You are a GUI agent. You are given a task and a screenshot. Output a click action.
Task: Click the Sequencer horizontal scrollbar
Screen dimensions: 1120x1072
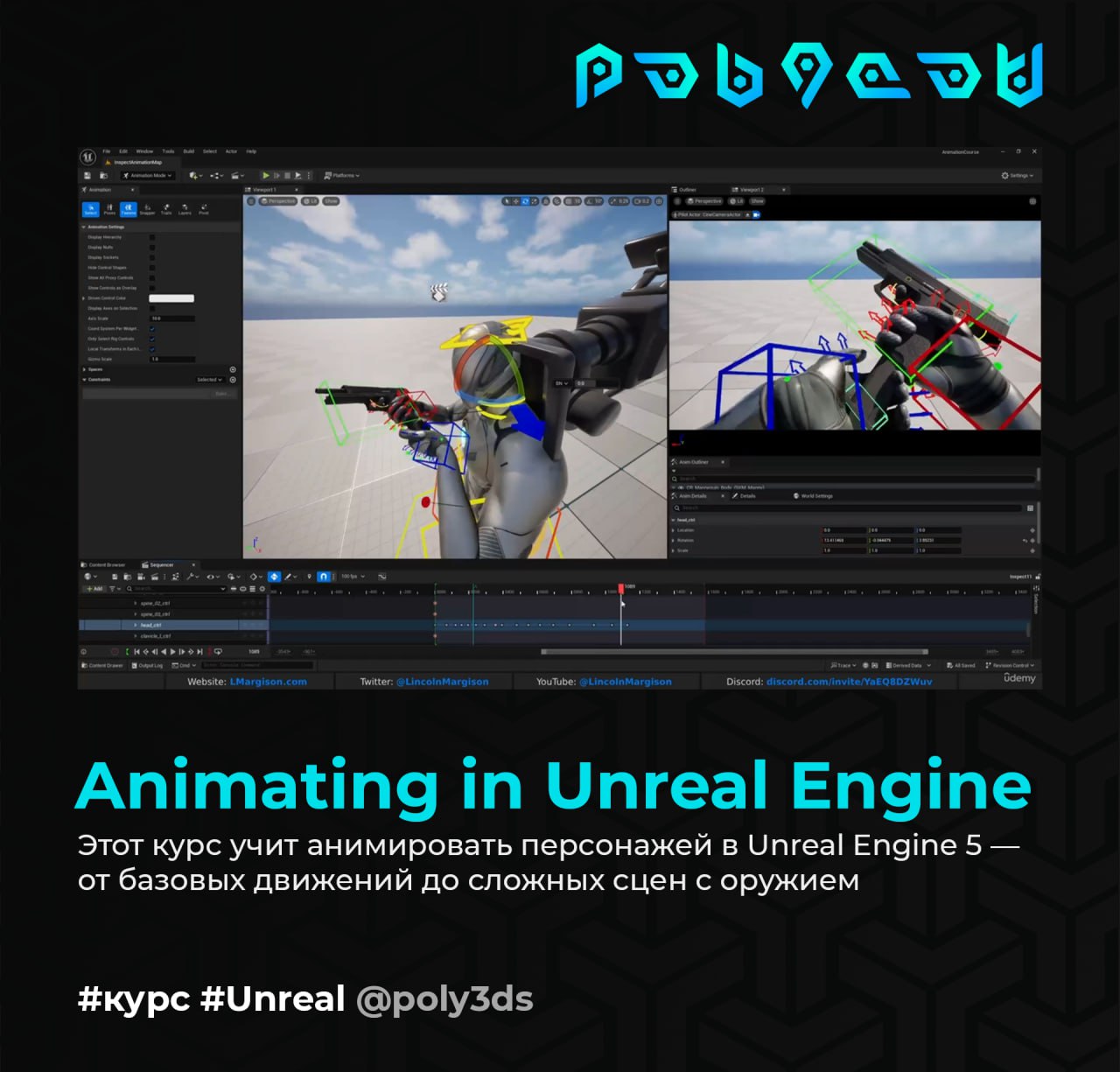[734, 651]
